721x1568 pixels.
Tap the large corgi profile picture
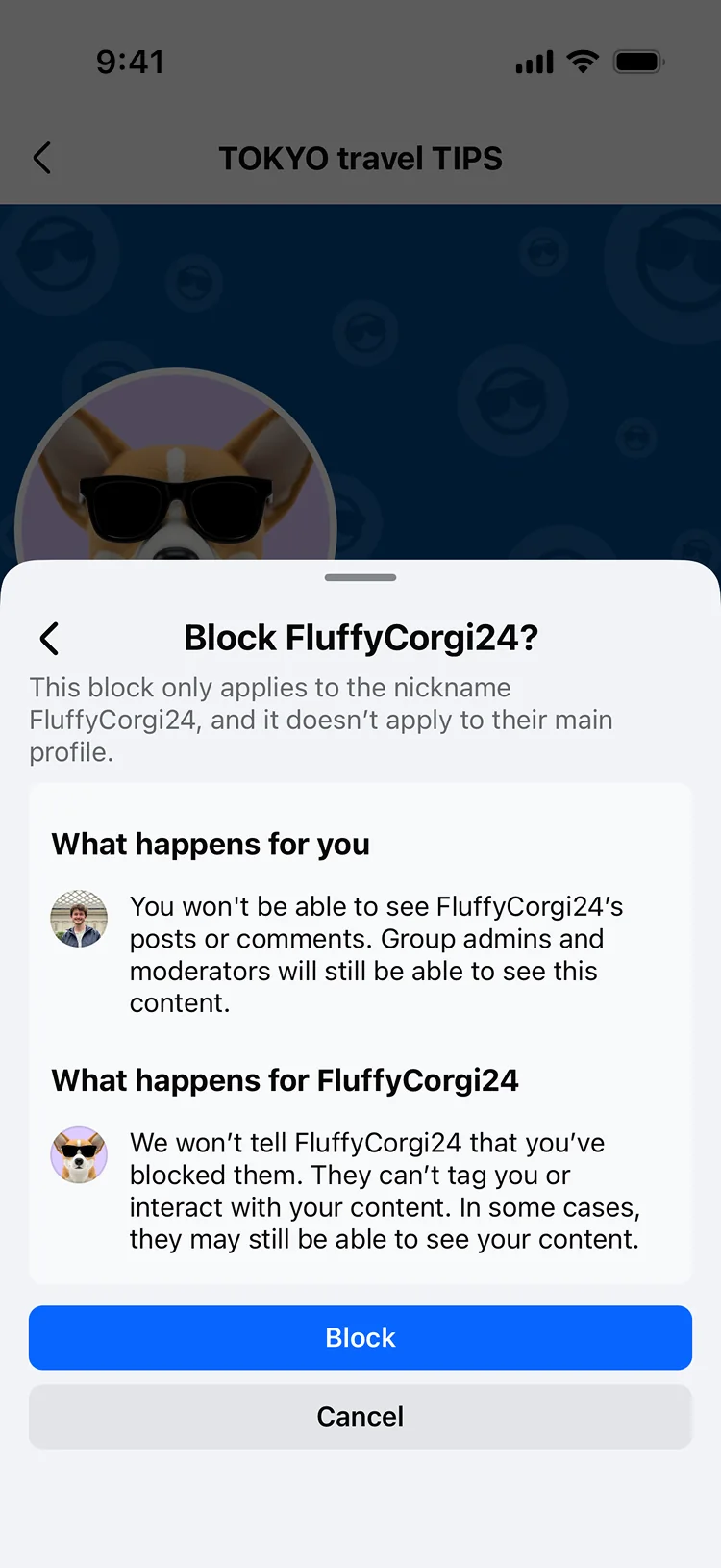[x=176, y=467]
